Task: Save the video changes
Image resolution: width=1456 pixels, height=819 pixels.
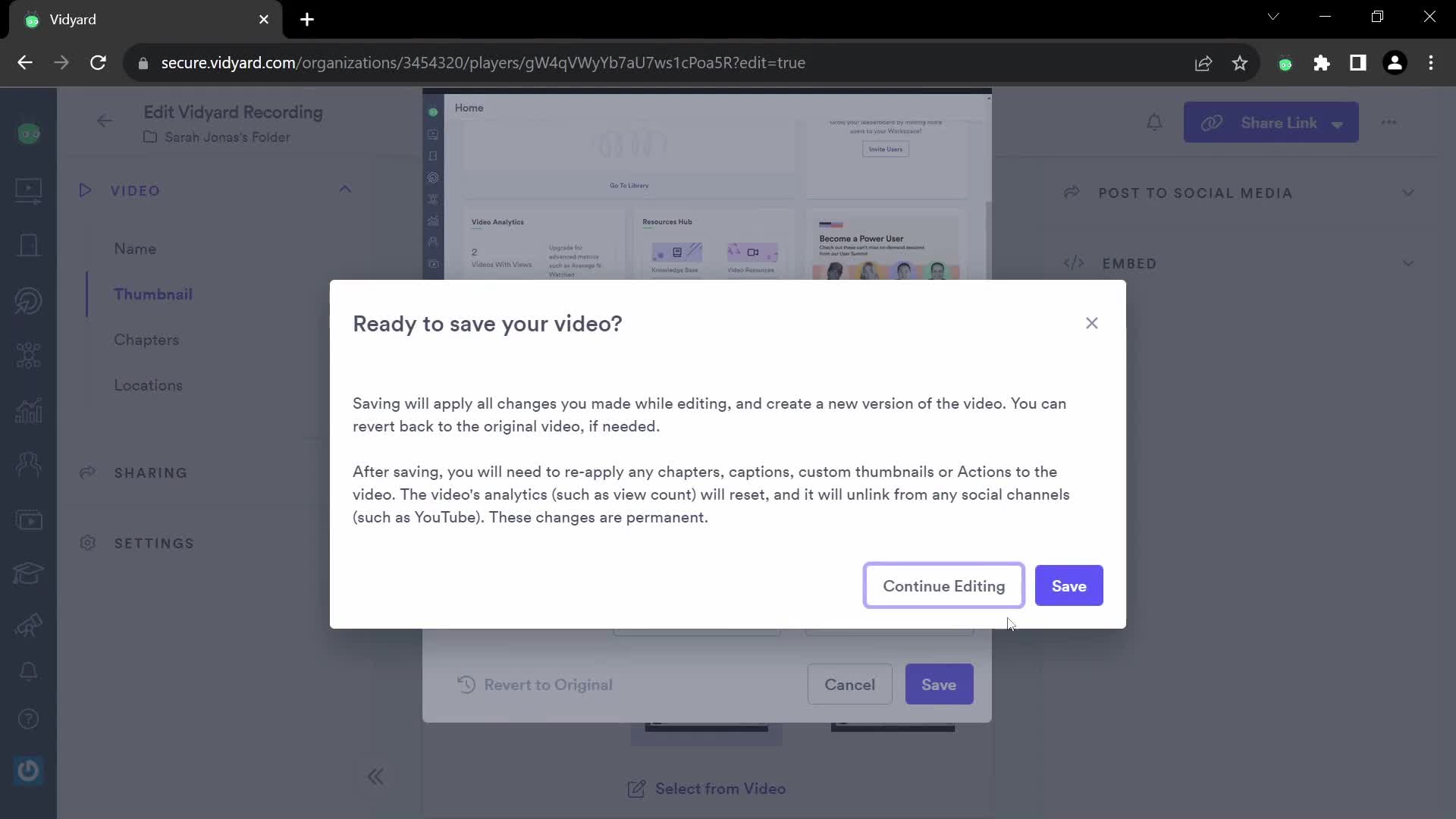Action: (1069, 585)
